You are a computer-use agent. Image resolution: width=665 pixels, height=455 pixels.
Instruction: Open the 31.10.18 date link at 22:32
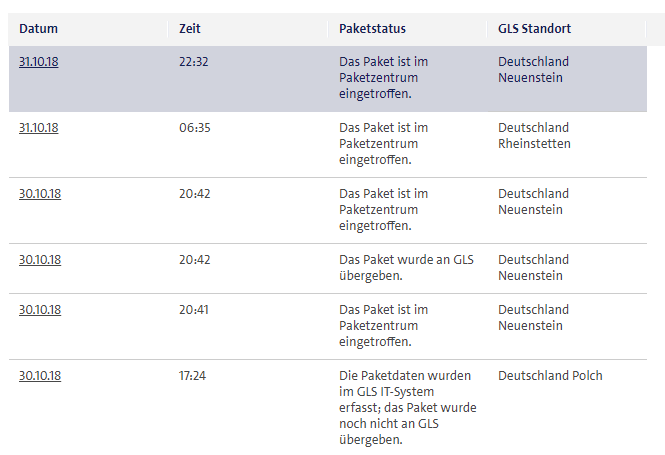[39, 62]
